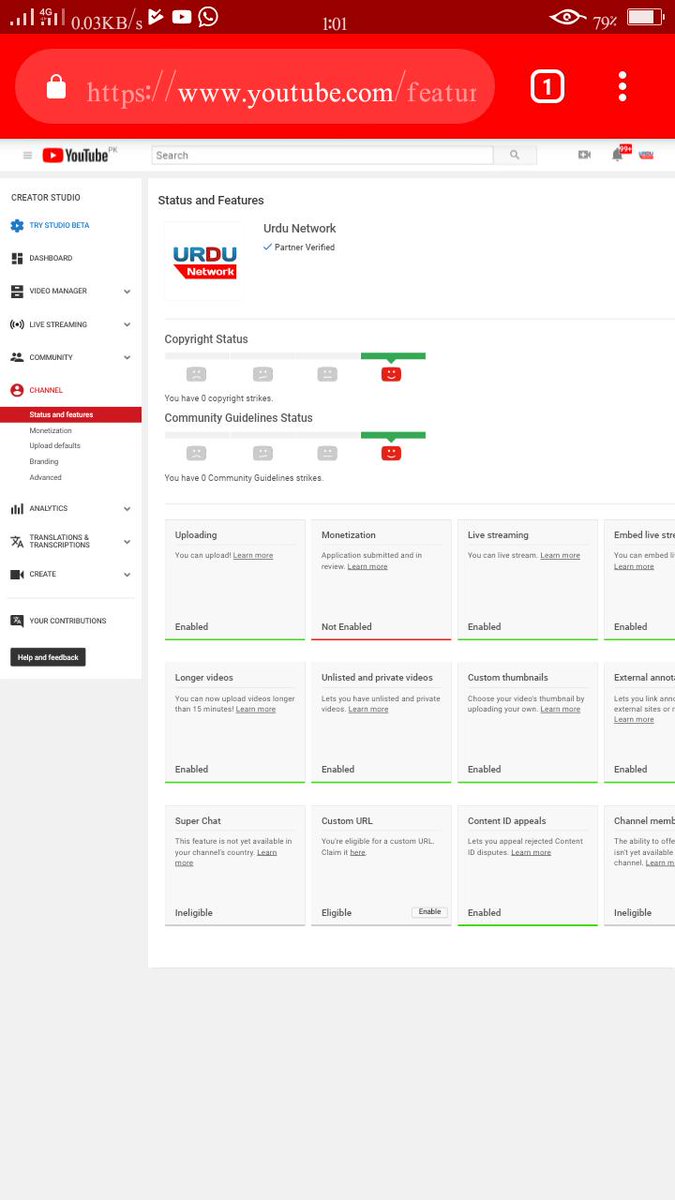
Task: Click the Analytics bar chart icon
Action: [17, 509]
